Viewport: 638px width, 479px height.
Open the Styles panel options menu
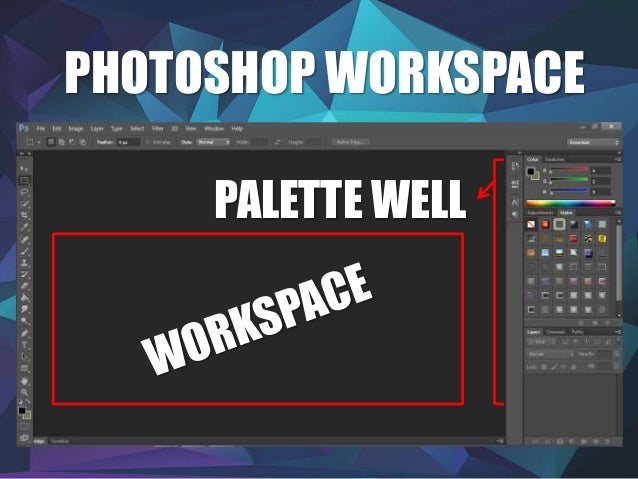tap(618, 212)
